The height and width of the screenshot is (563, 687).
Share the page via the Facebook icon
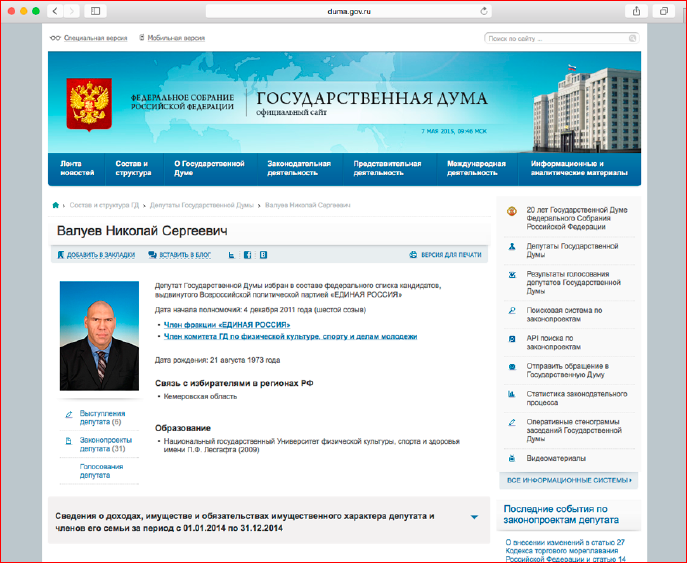(x=248, y=255)
